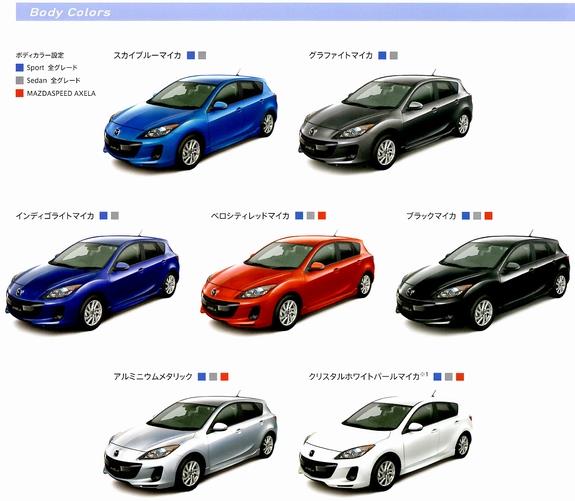
Task: Select the Velocity Red Mica car
Action: 288,280
